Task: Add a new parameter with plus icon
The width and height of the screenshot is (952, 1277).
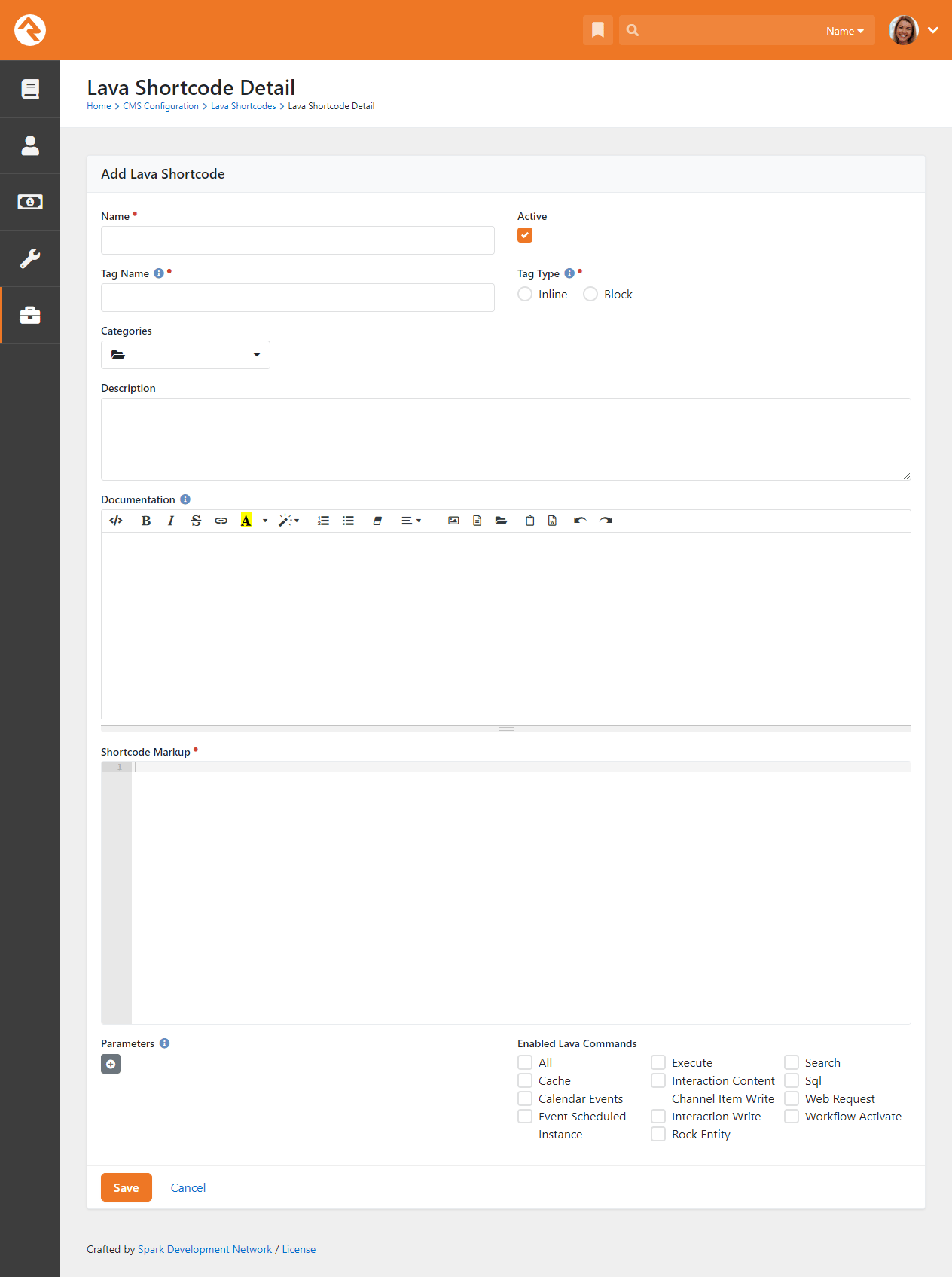Action: [111, 1064]
